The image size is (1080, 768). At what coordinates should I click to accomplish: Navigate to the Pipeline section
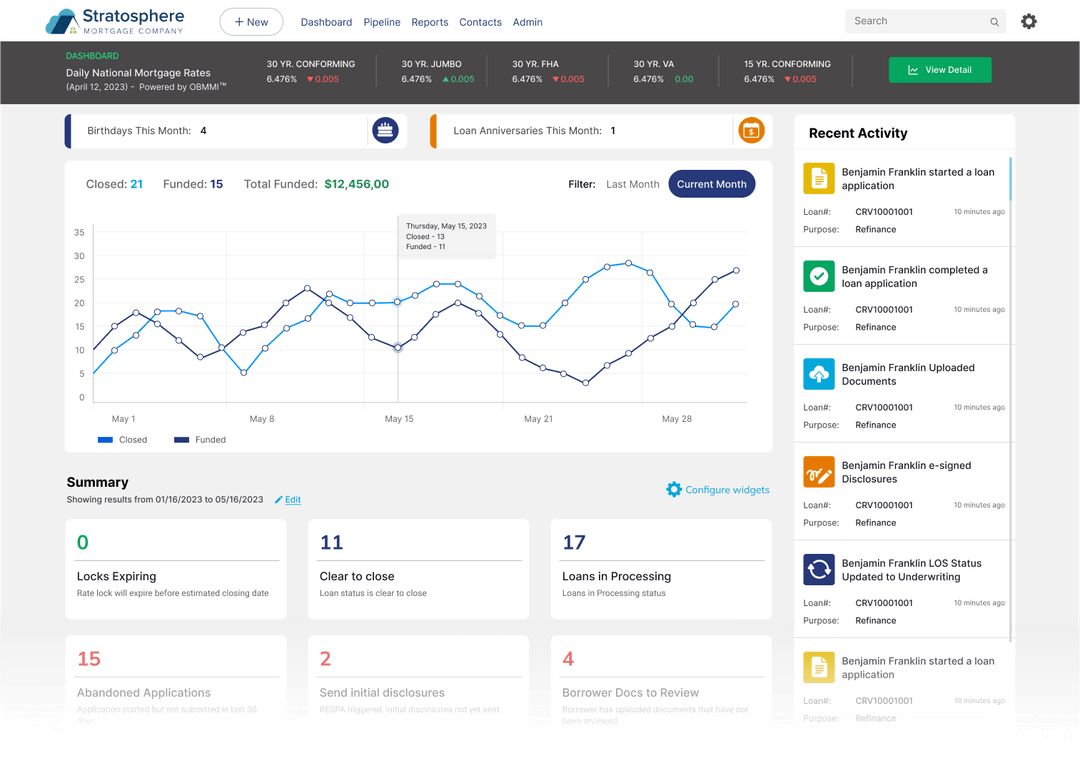click(382, 21)
